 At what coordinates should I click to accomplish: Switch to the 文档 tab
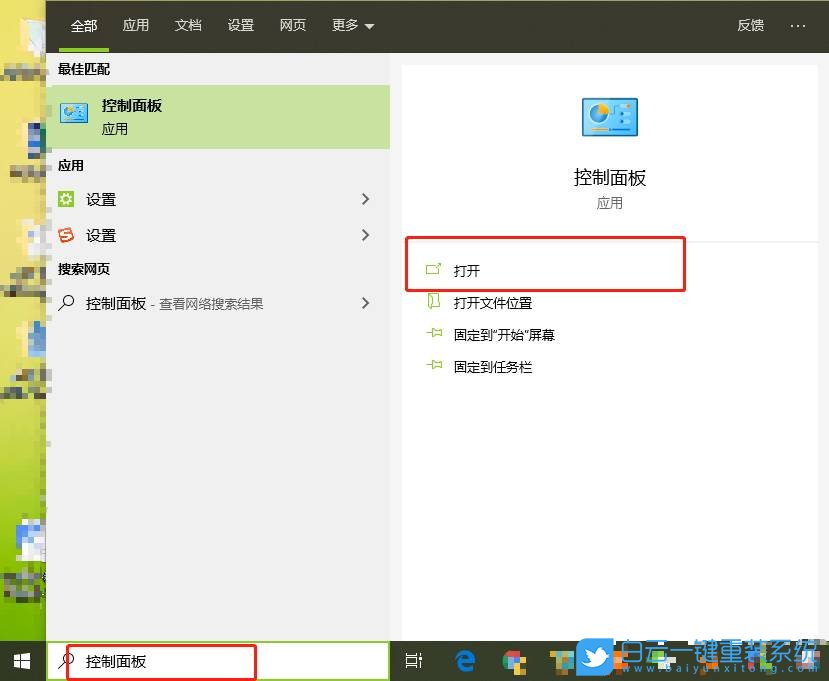(x=188, y=26)
